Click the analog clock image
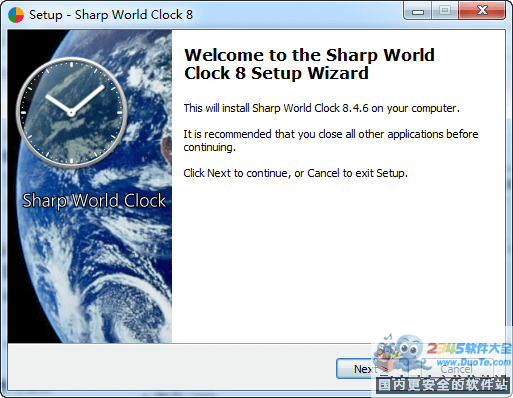The image size is (513, 398). [x=71, y=112]
